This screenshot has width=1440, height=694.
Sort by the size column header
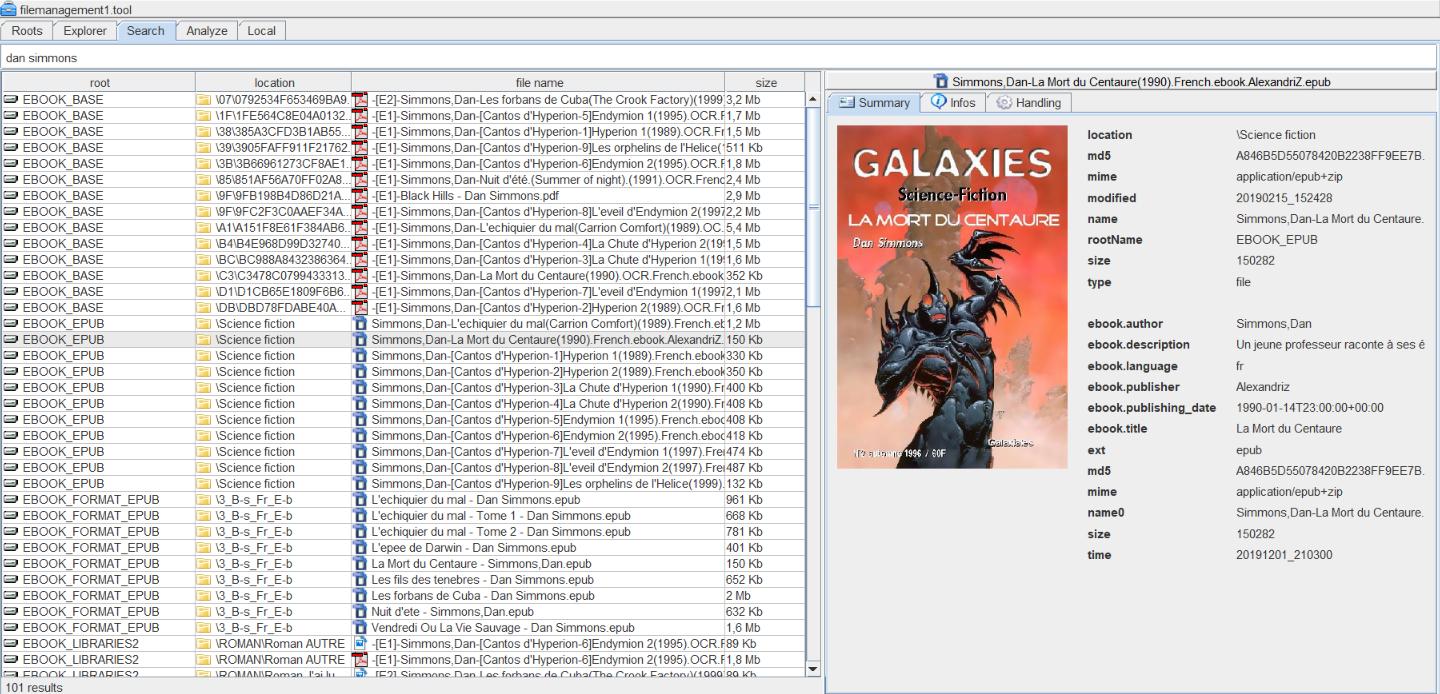tap(766, 83)
